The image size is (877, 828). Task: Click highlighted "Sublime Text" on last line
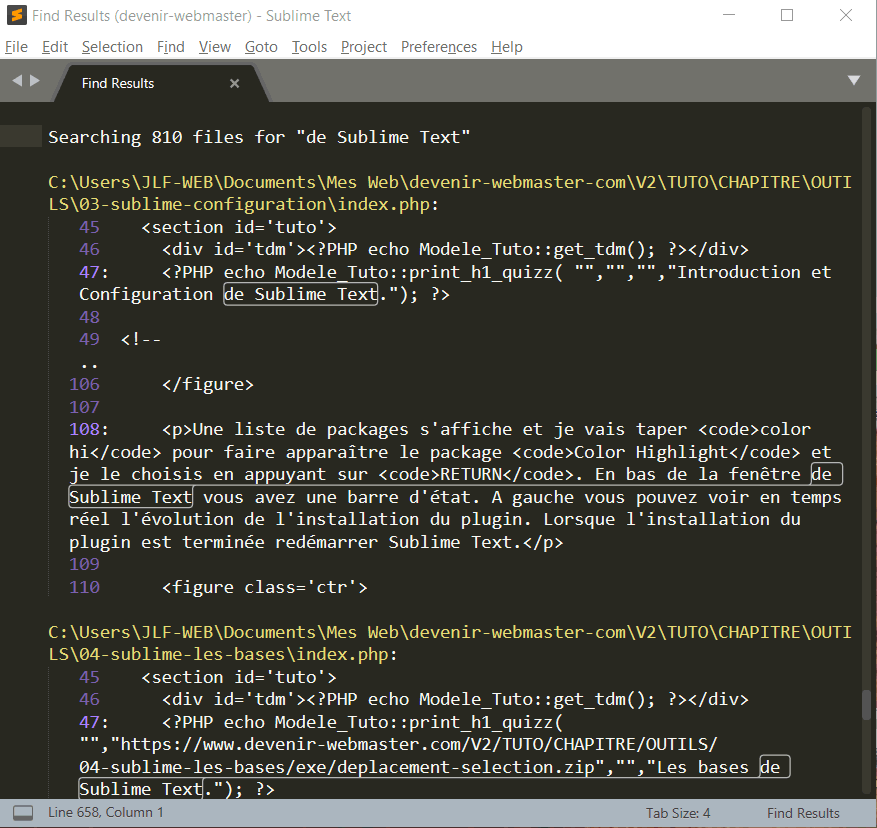[x=140, y=789]
